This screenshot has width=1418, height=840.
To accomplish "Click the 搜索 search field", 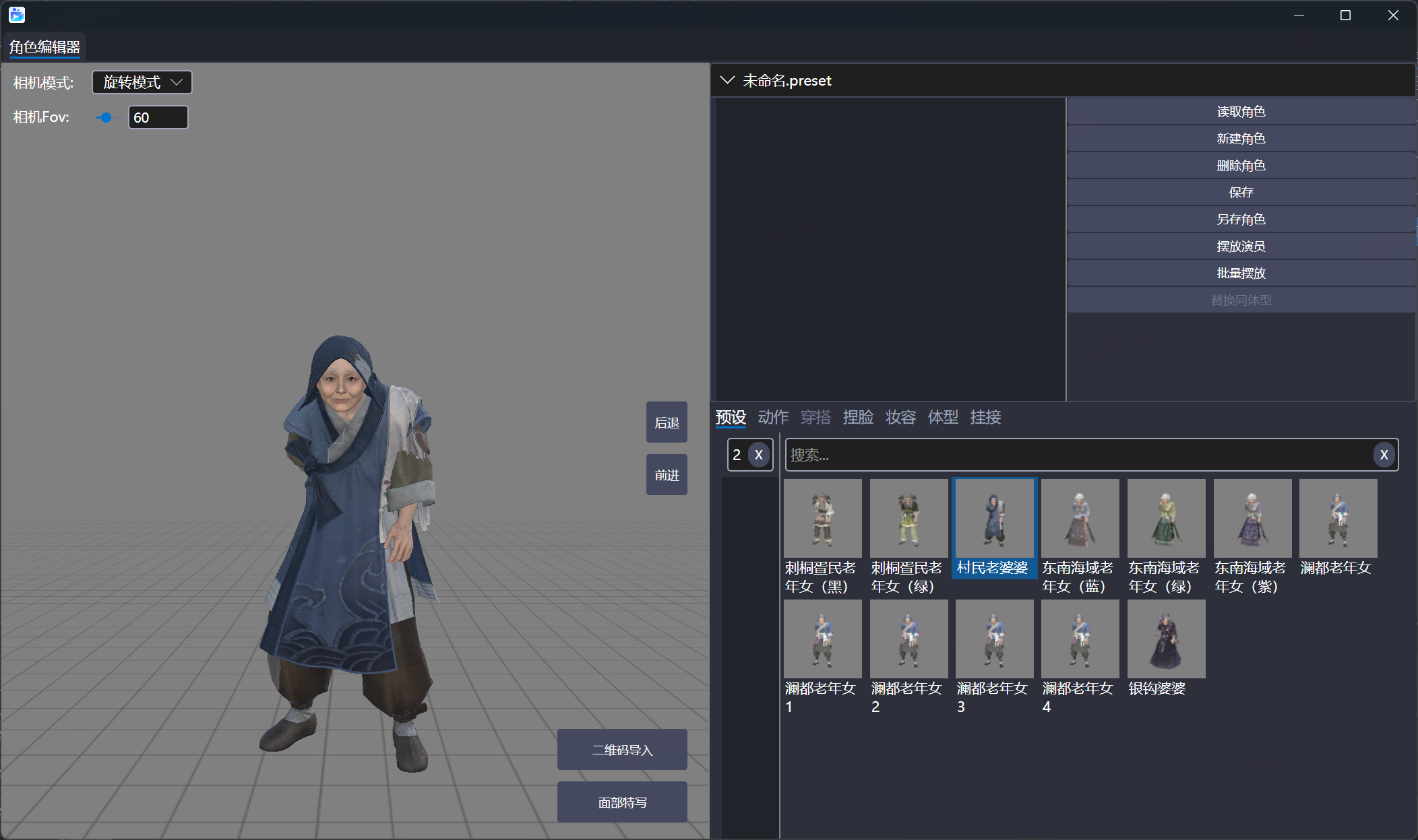I will click(1078, 455).
